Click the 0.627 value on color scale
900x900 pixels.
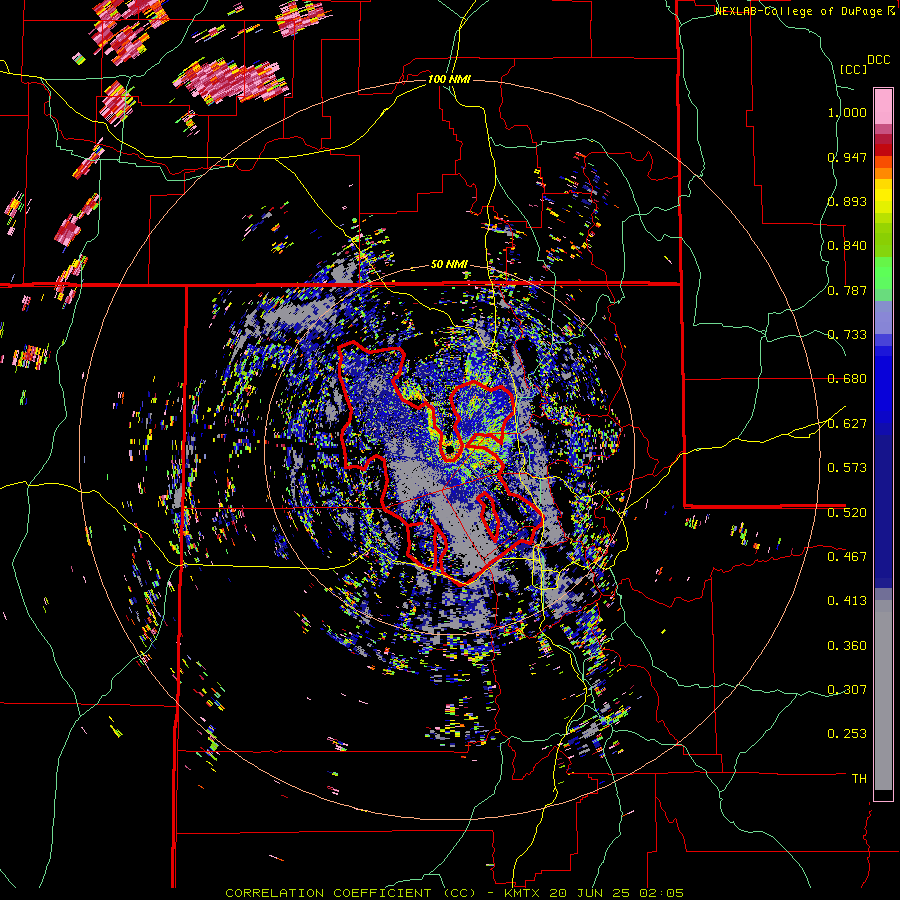pyautogui.click(x=847, y=424)
